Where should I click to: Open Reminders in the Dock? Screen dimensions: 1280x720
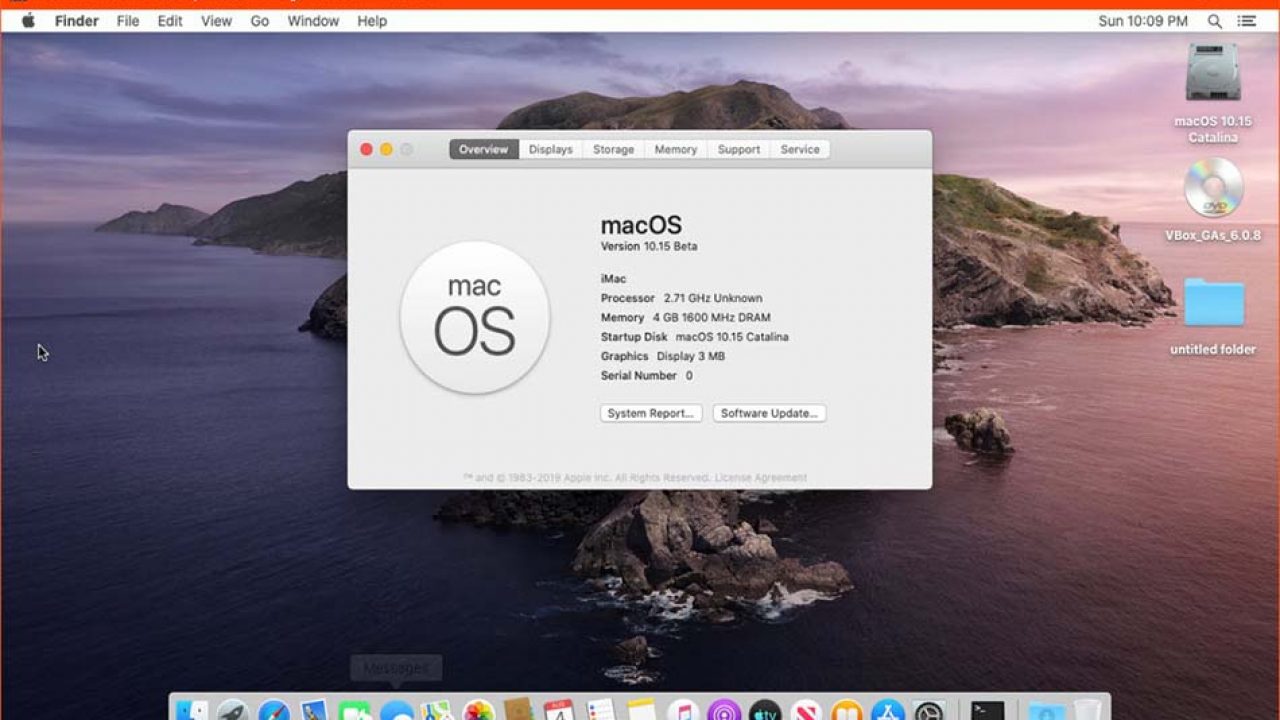(x=601, y=711)
